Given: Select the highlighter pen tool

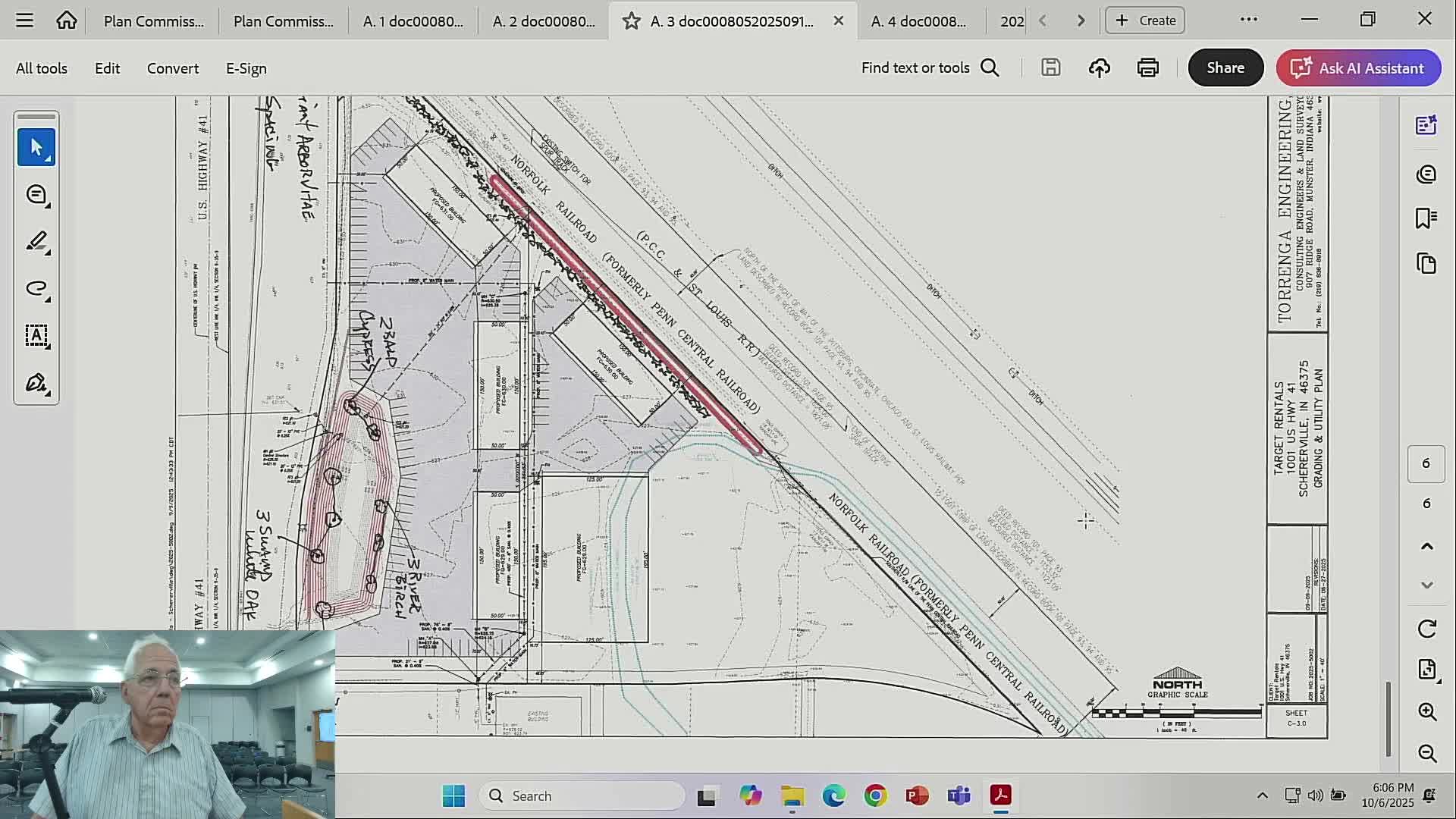Looking at the screenshot, I should [x=36, y=242].
